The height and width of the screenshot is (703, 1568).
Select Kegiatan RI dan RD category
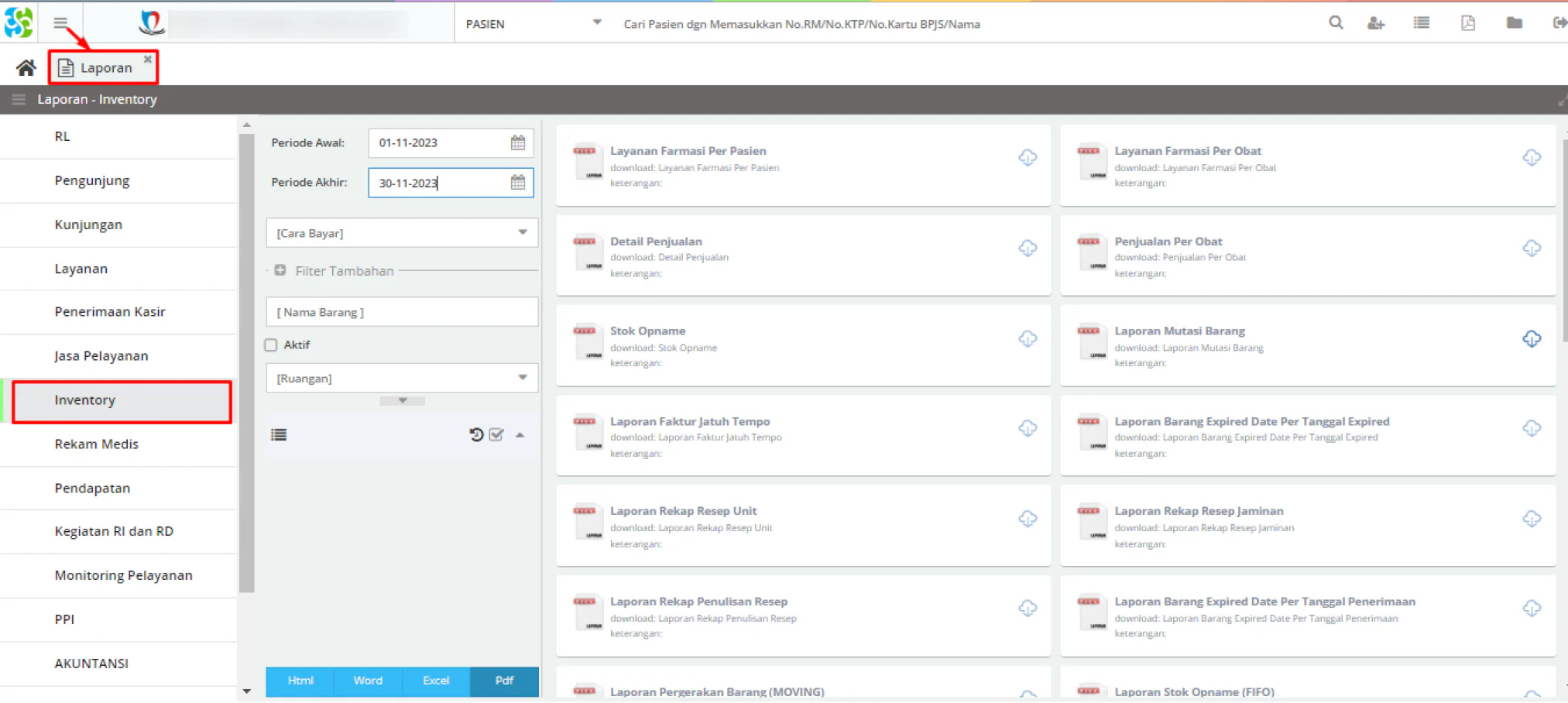[118, 531]
